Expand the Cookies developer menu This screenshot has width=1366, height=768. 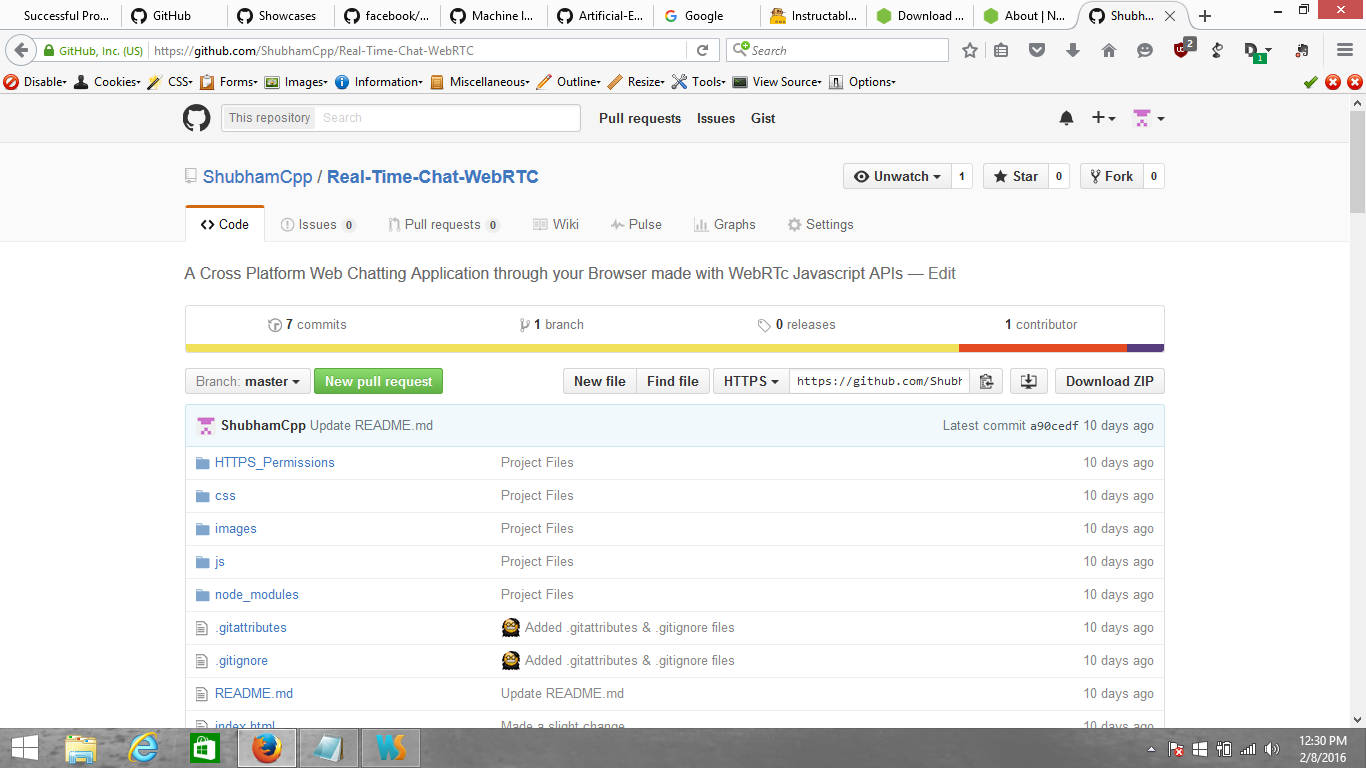click(x=107, y=82)
